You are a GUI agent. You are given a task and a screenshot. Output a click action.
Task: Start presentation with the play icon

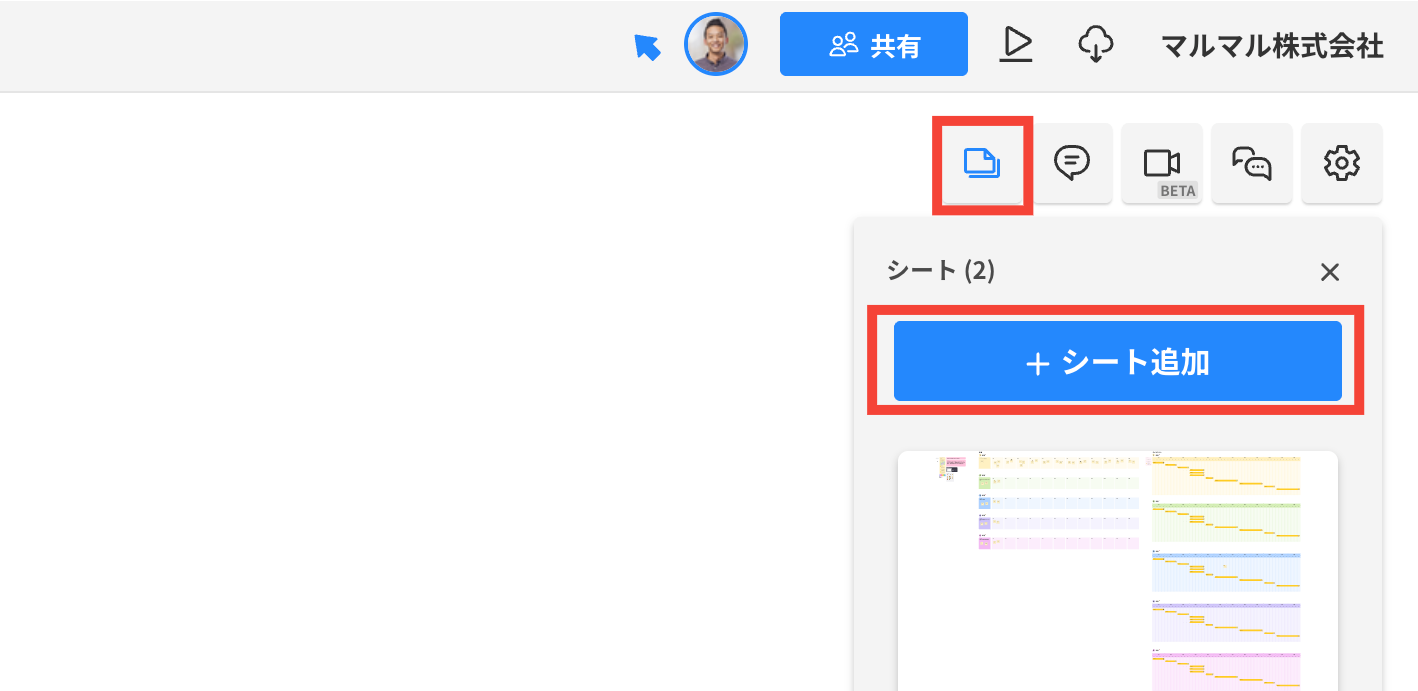[x=1016, y=44]
